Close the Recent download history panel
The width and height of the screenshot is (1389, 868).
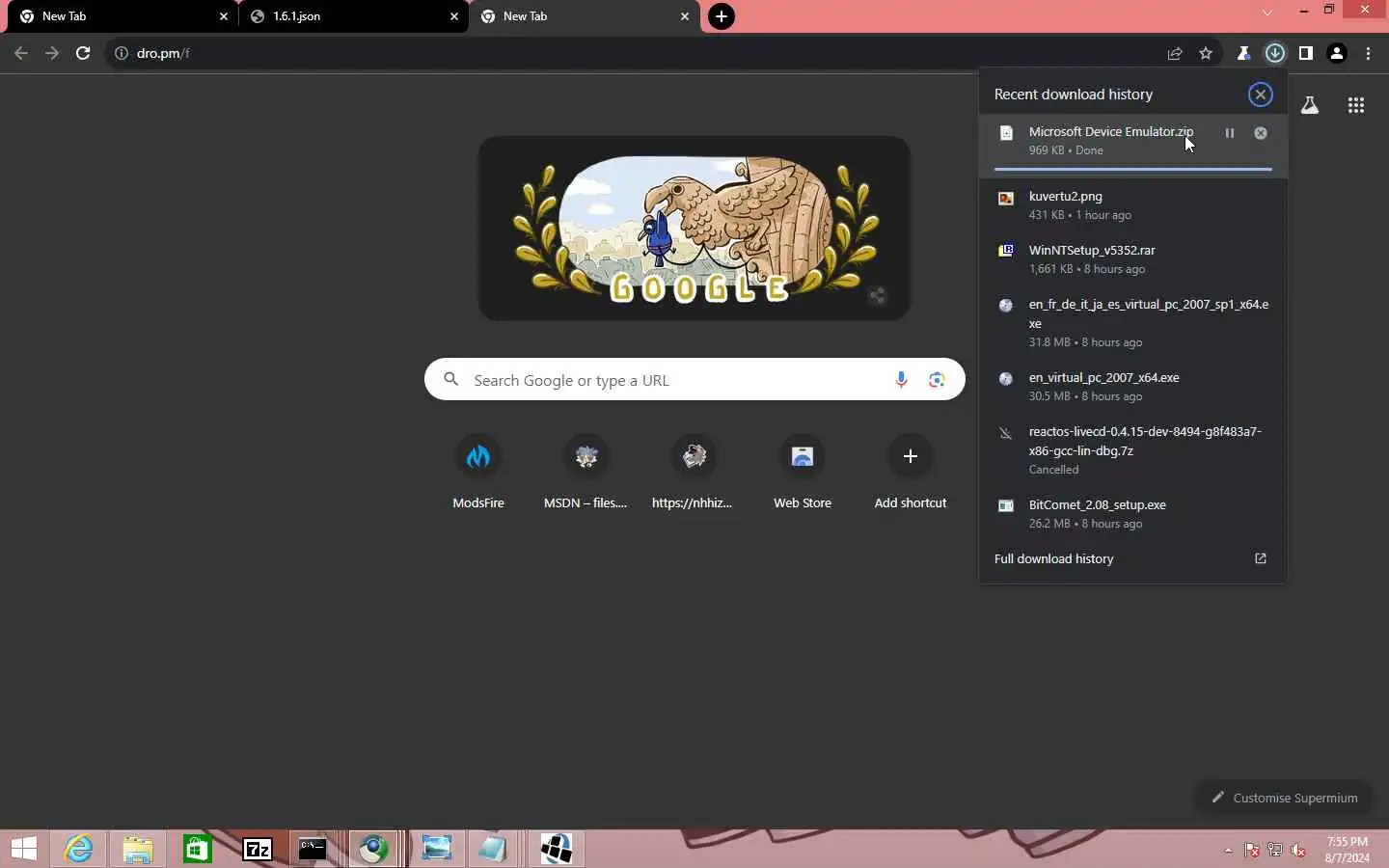1260,95
